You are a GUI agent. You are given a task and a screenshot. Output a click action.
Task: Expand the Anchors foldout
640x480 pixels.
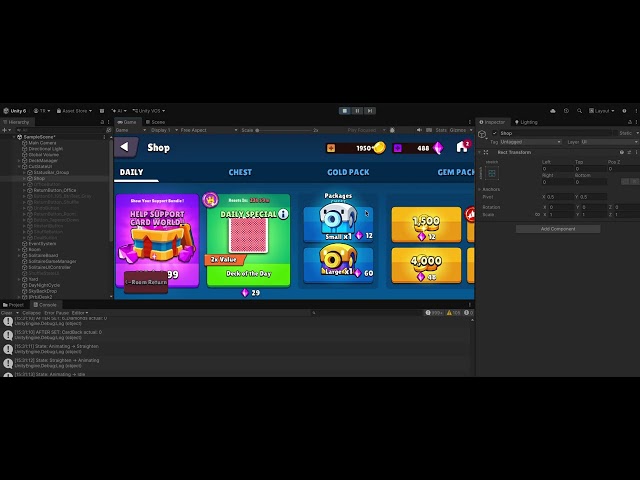[480, 189]
